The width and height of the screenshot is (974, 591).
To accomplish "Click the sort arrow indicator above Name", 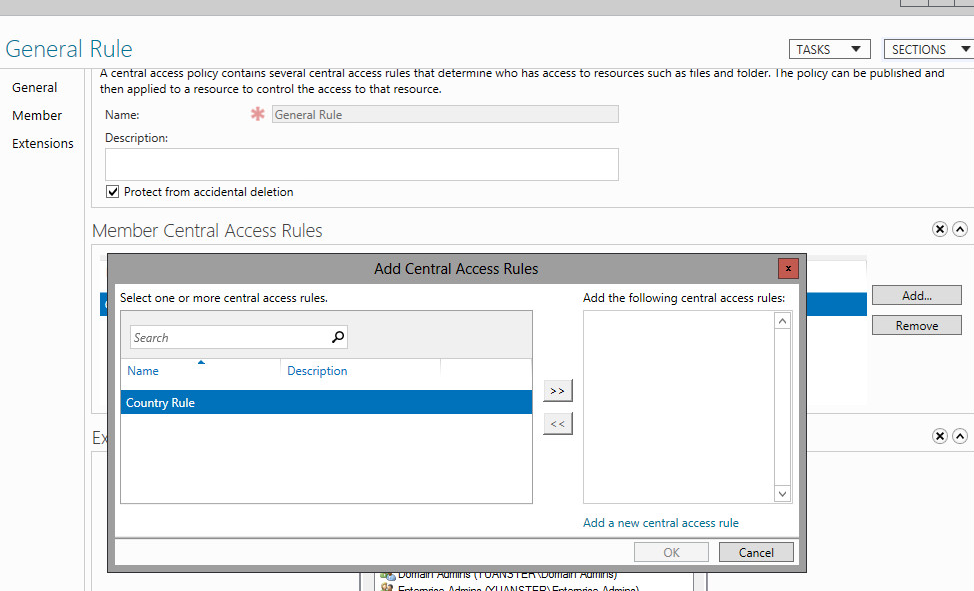I will (201, 362).
